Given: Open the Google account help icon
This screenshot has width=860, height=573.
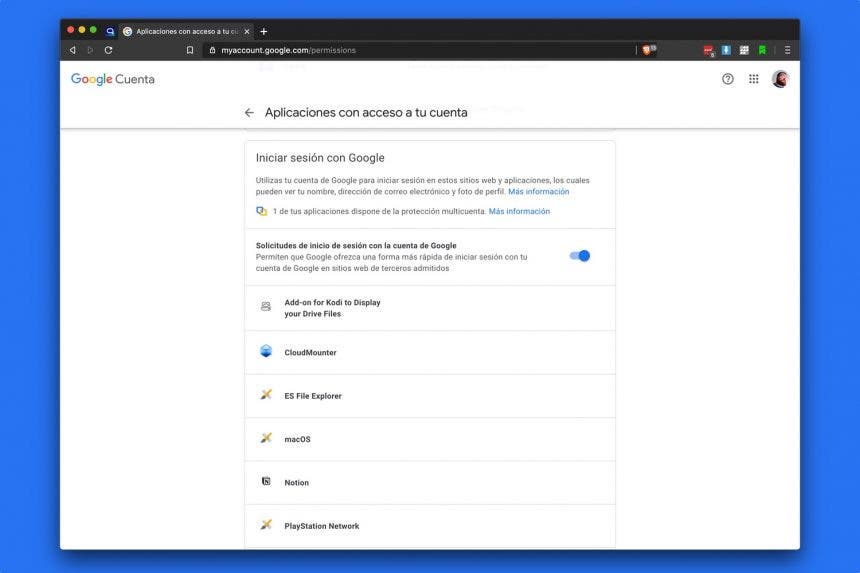Looking at the screenshot, I should point(728,79).
